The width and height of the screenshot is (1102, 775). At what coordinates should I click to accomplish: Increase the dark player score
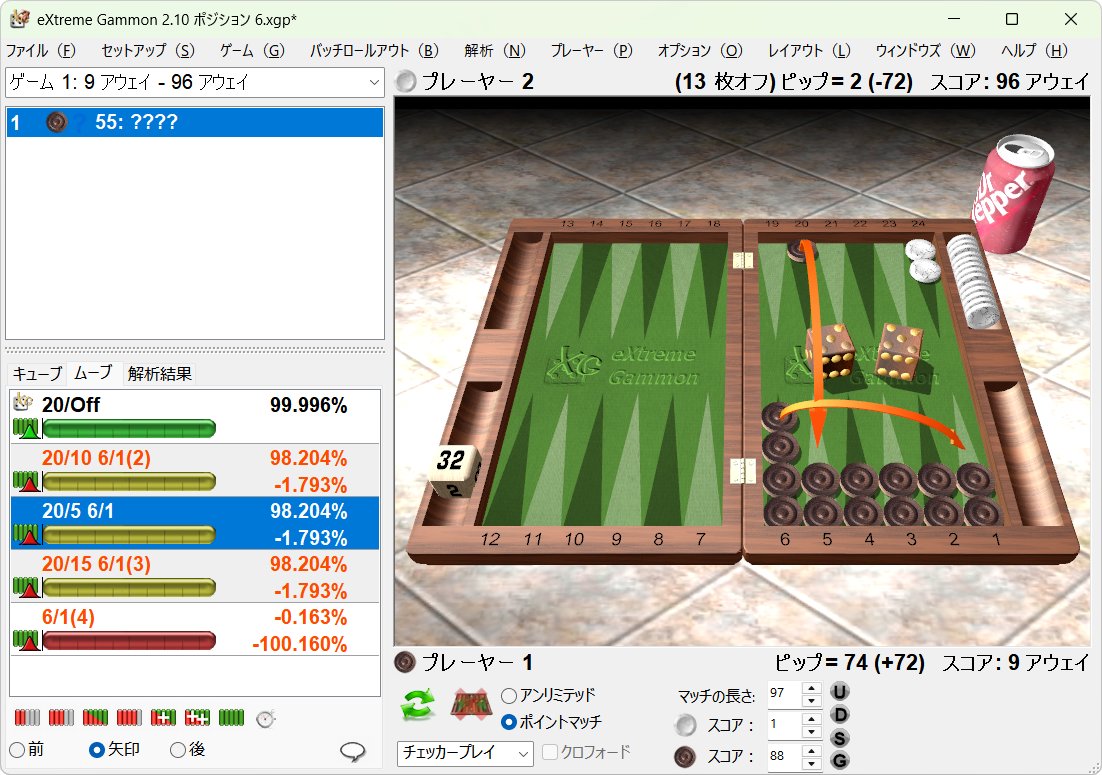[x=812, y=750]
